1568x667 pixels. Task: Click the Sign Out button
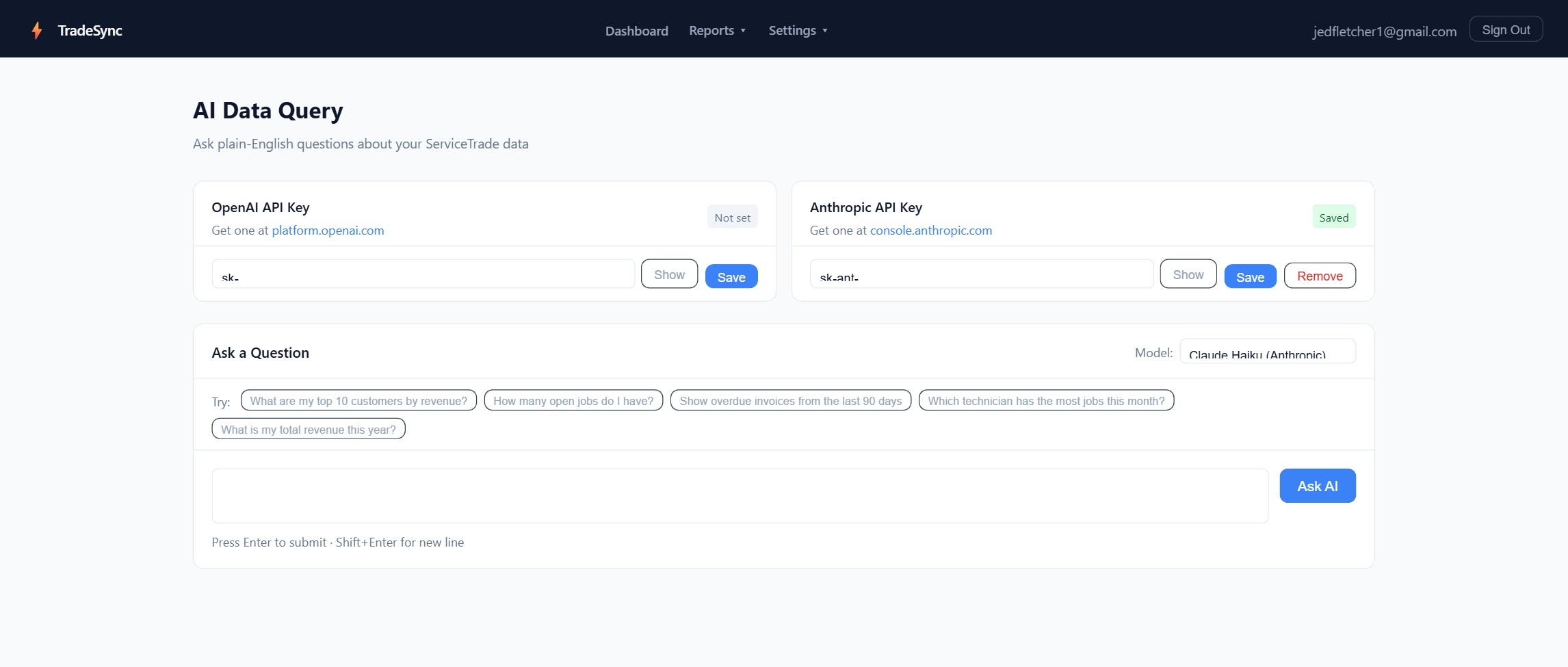pos(1506,29)
